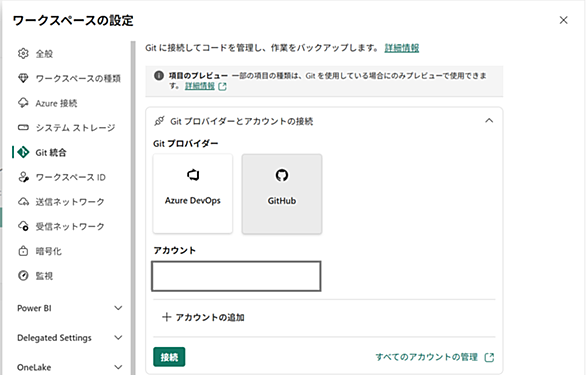Open the 監視 monitoring icon

click(23, 276)
